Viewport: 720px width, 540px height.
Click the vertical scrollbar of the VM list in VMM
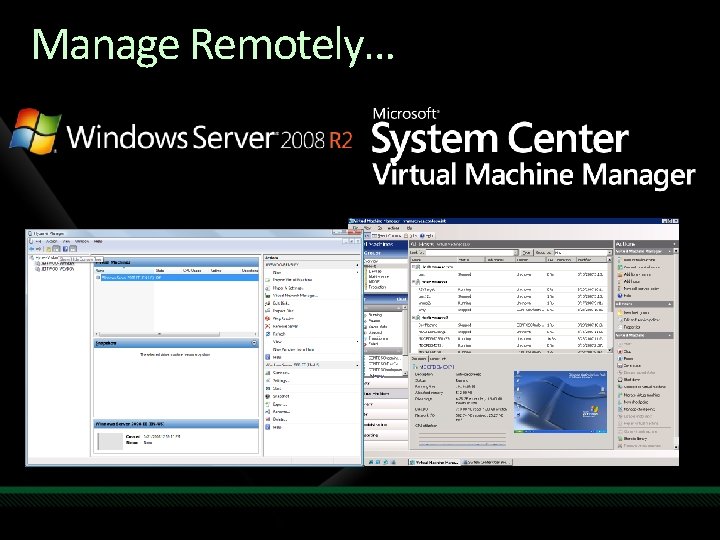pos(610,305)
